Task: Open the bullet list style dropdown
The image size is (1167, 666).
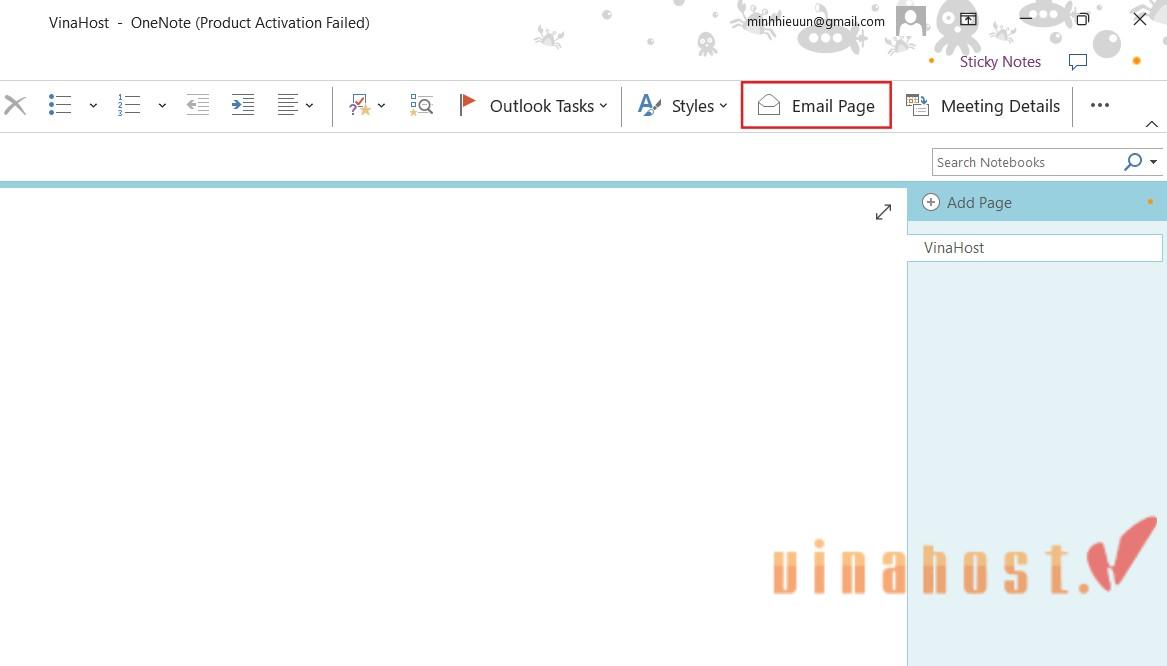Action: [93, 106]
